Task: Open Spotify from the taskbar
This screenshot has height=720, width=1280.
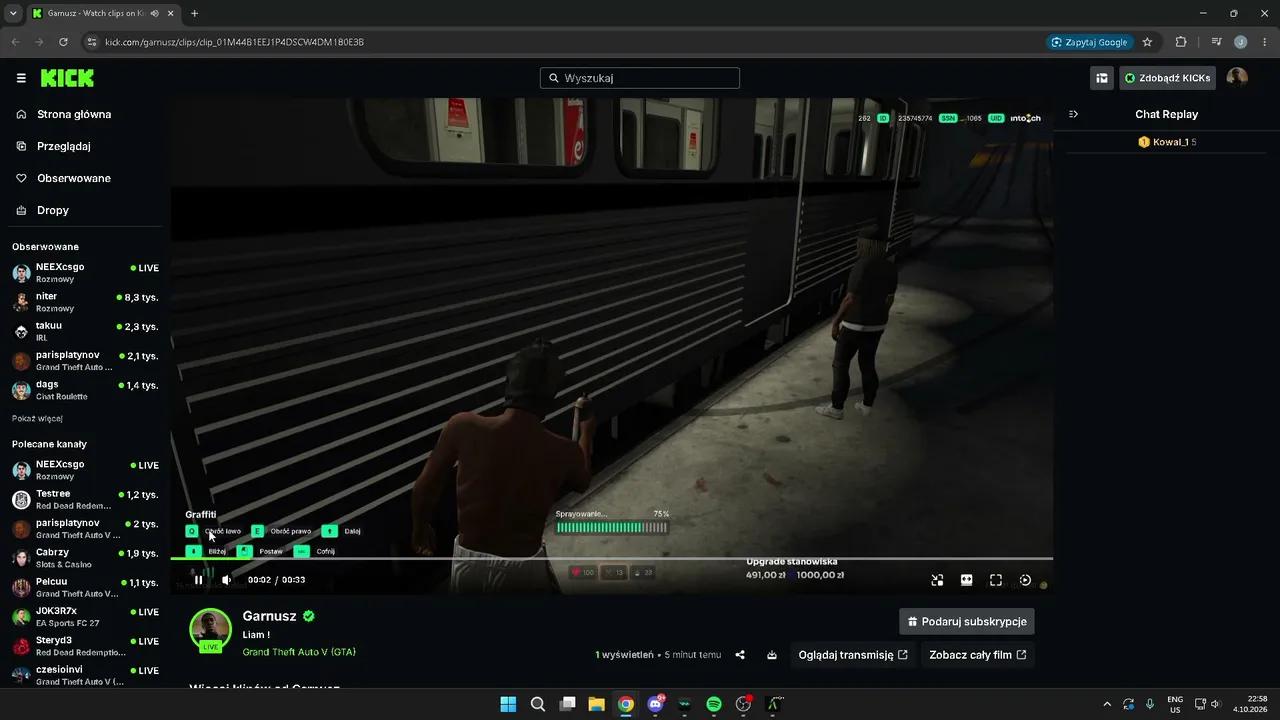Action: pos(714,704)
